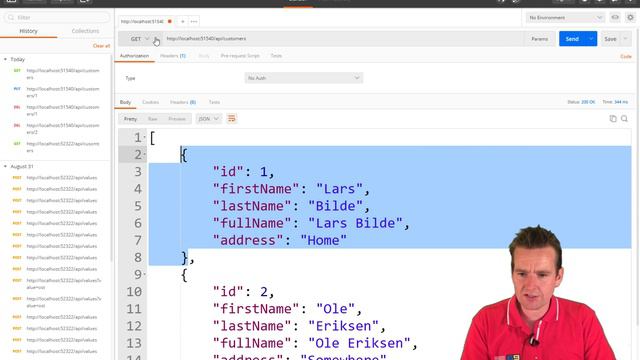Switch to the Collections sidebar tab
This screenshot has height=360, width=640.
click(85, 31)
